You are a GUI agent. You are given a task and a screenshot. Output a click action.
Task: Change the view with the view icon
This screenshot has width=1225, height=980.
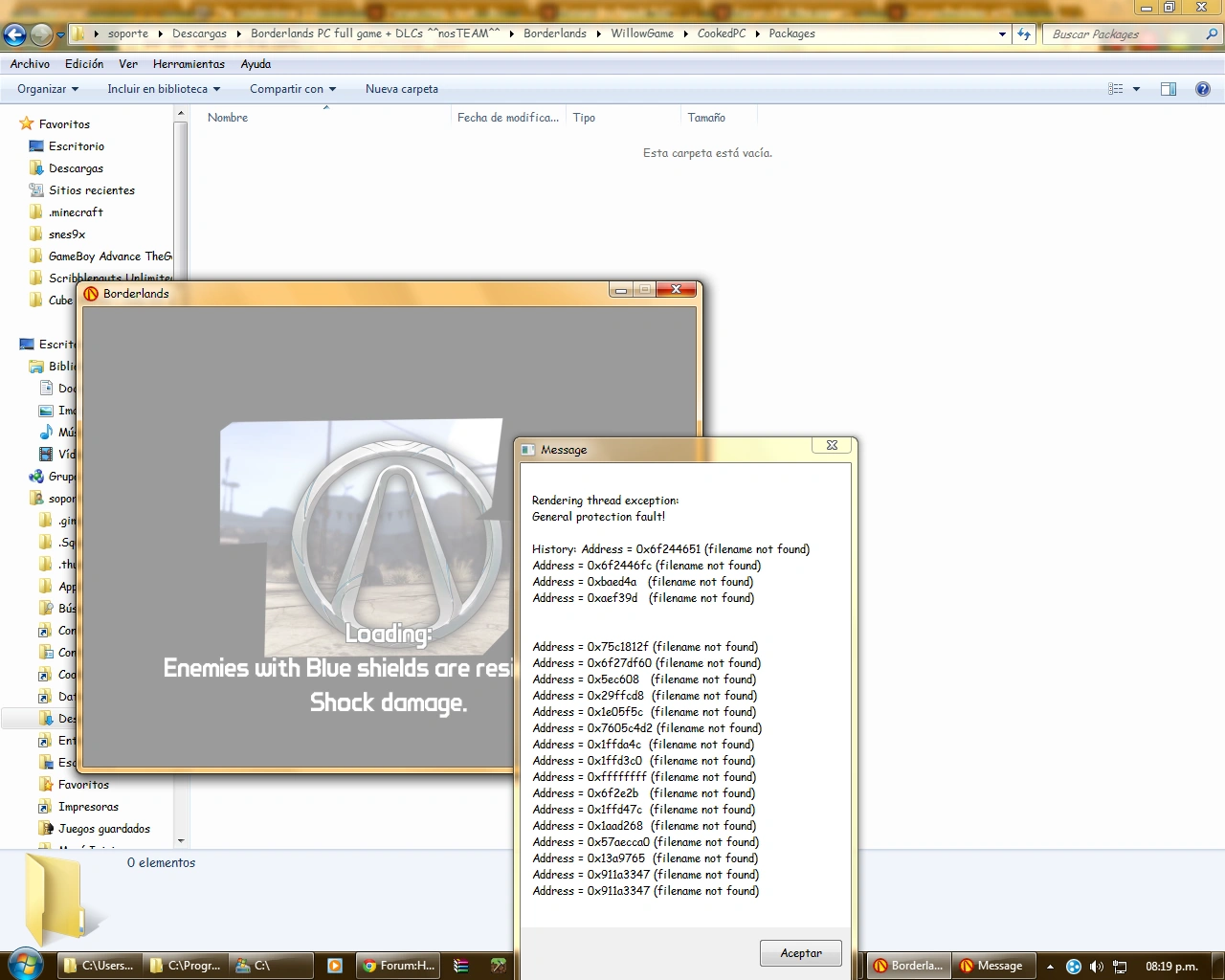(1116, 89)
